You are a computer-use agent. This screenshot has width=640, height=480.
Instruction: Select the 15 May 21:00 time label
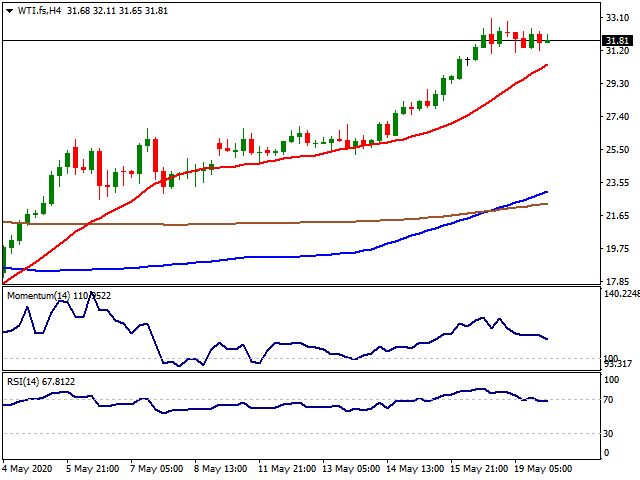pyautogui.click(x=479, y=469)
